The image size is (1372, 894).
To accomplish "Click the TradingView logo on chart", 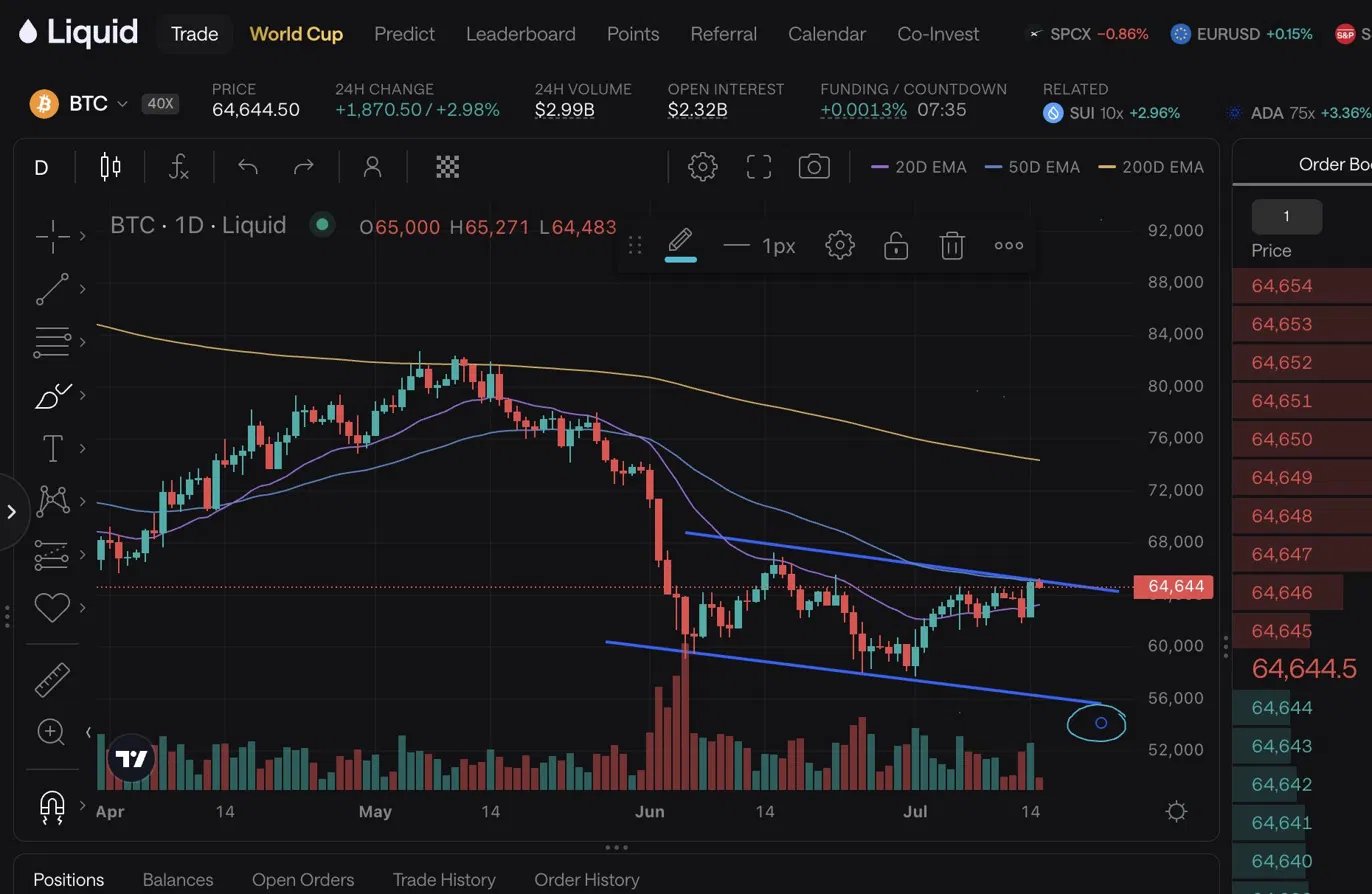I will [131, 760].
